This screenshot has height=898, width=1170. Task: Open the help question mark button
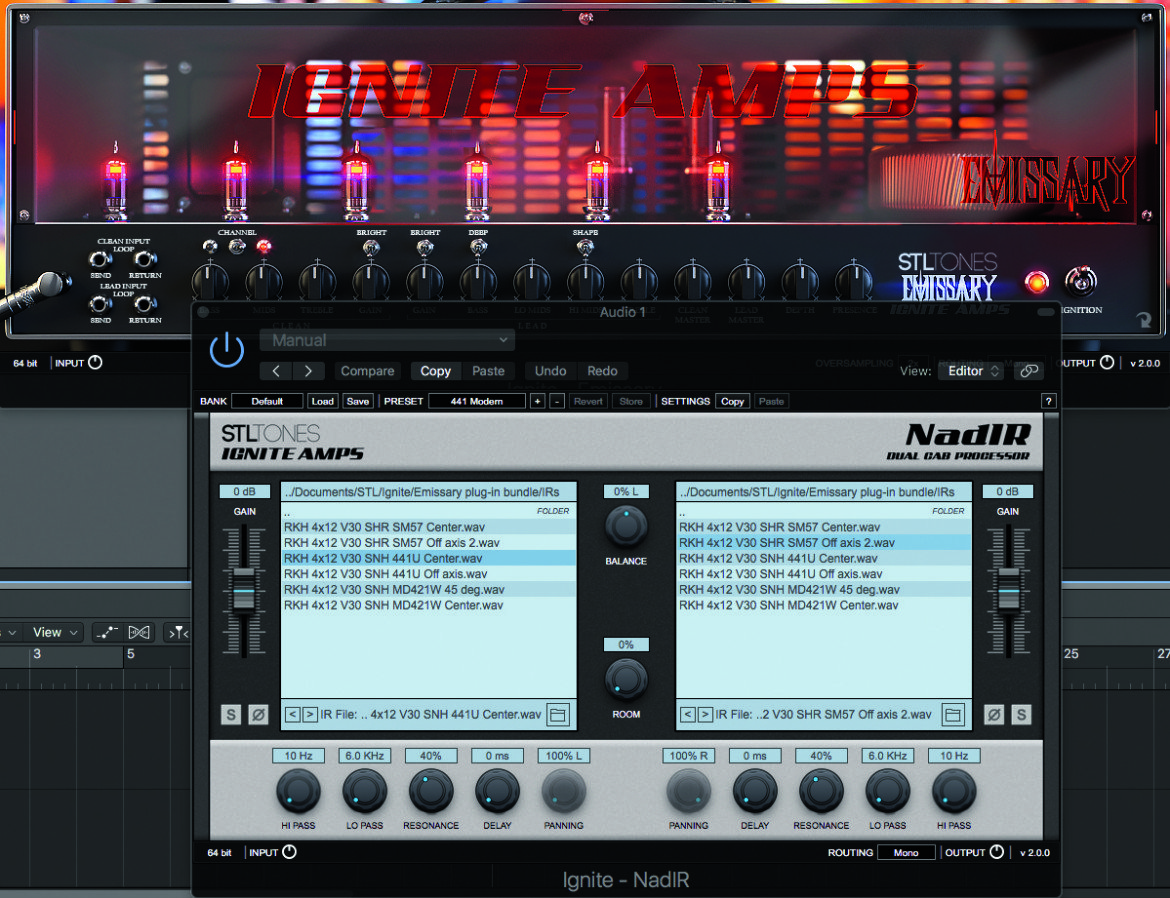1048,402
